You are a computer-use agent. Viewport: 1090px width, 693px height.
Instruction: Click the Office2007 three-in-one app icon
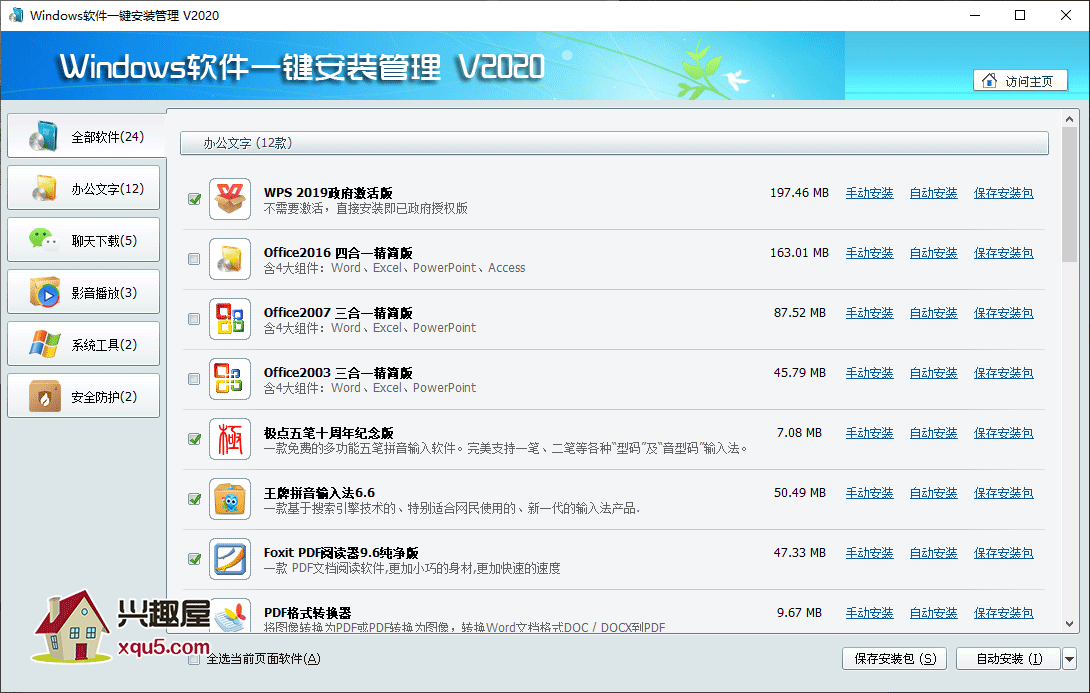click(x=230, y=318)
